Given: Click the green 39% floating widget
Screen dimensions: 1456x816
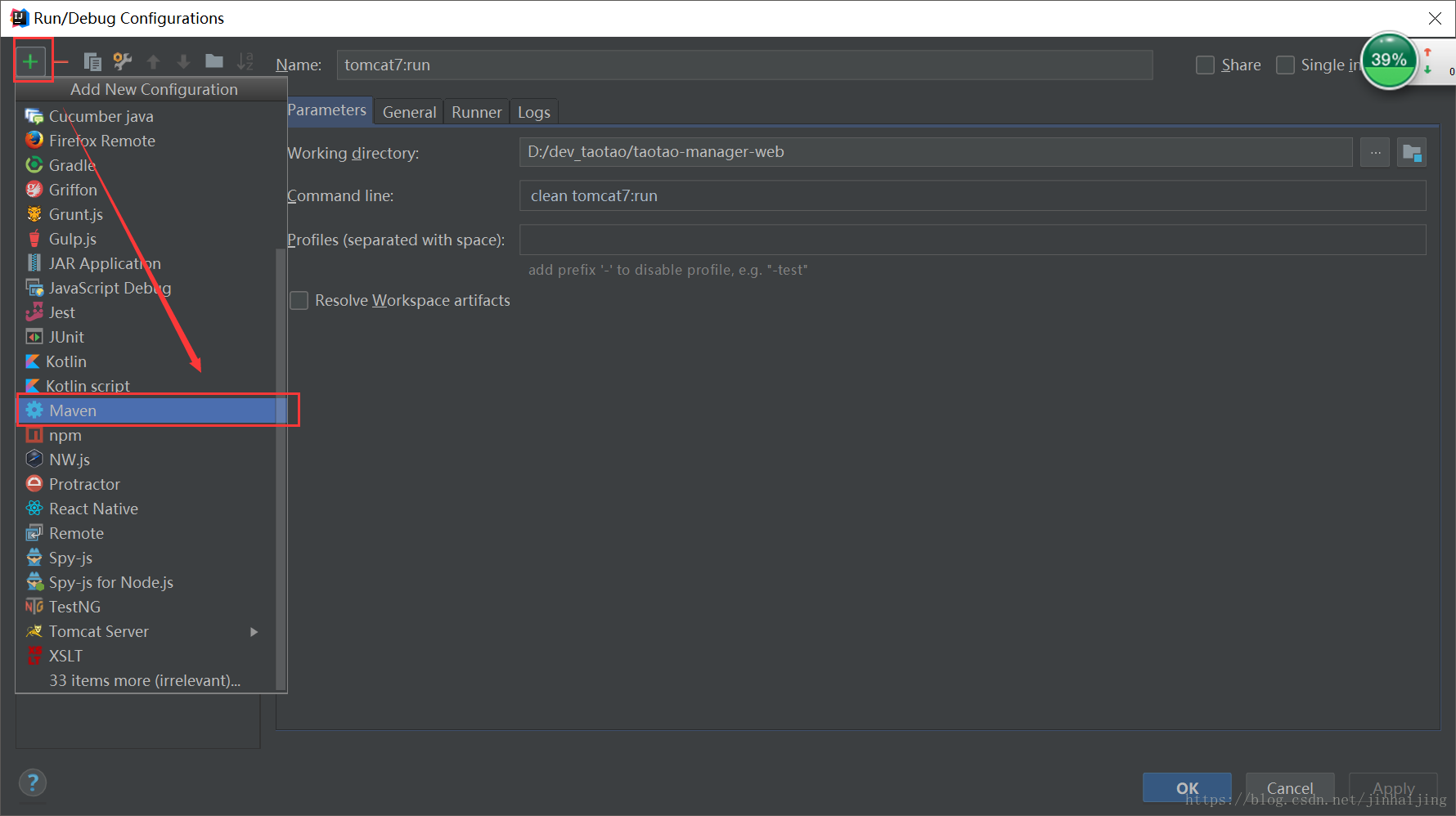Looking at the screenshot, I should coord(1389,61).
